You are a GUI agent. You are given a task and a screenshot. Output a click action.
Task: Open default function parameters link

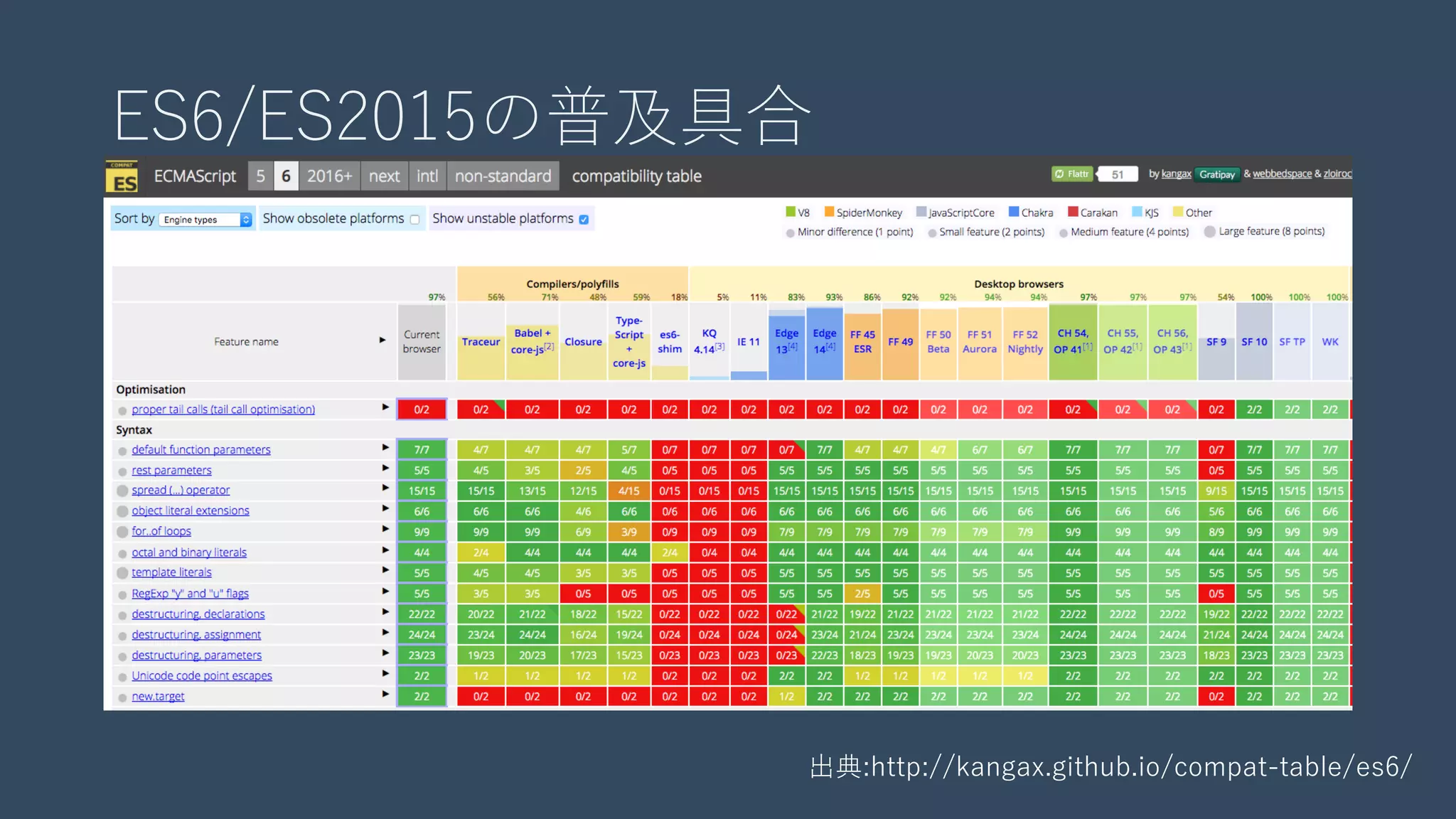(201, 450)
